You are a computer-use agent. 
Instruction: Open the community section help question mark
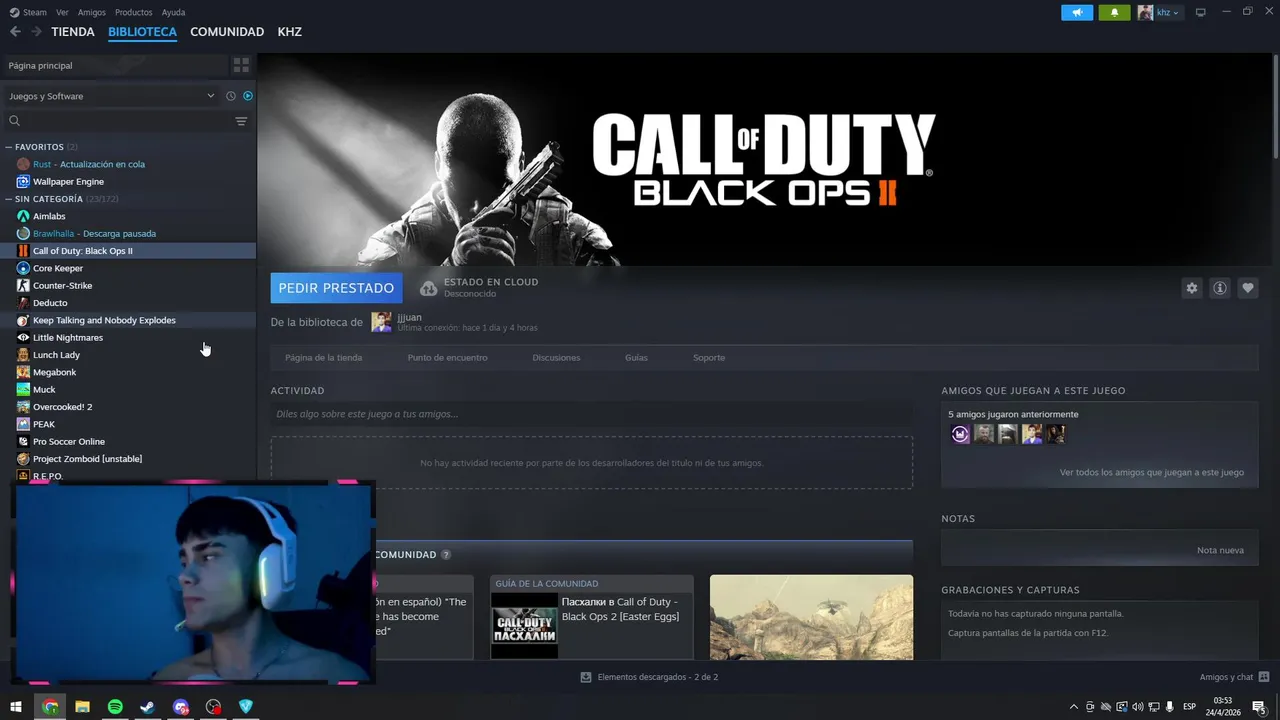[446, 555]
